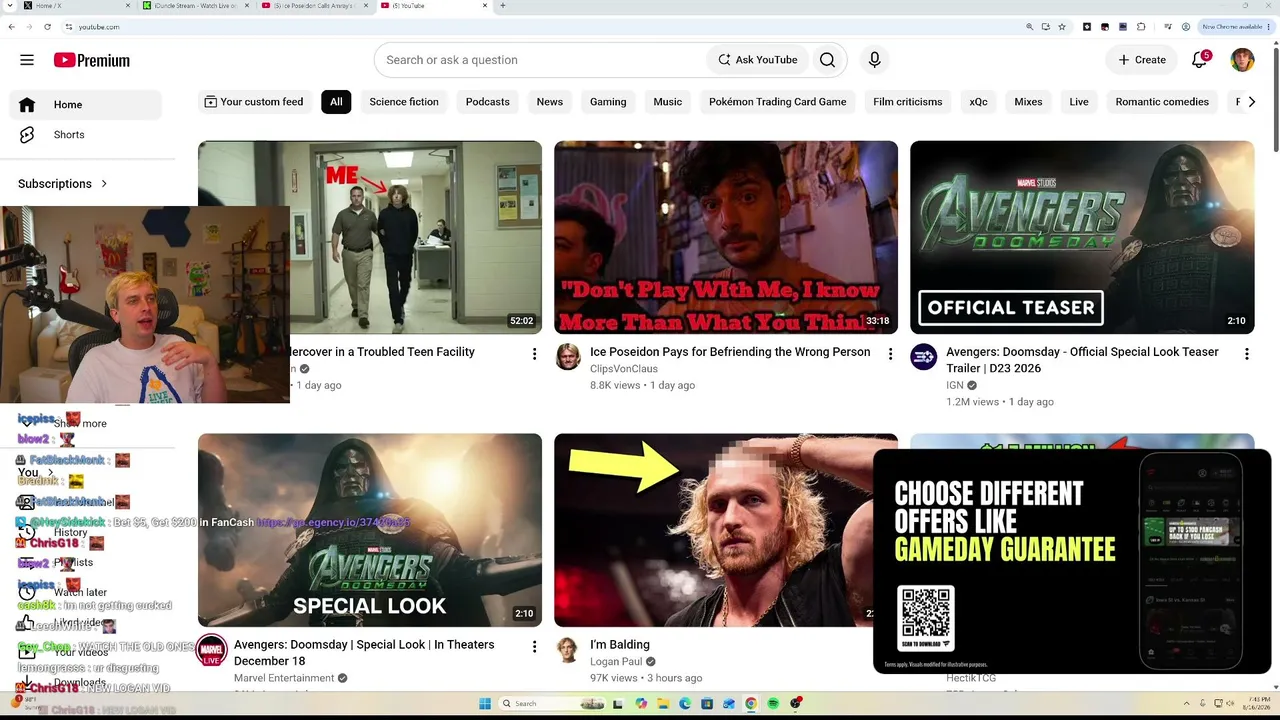
Task: Open the Ice Poseidon video thumbnail
Action: (726, 237)
